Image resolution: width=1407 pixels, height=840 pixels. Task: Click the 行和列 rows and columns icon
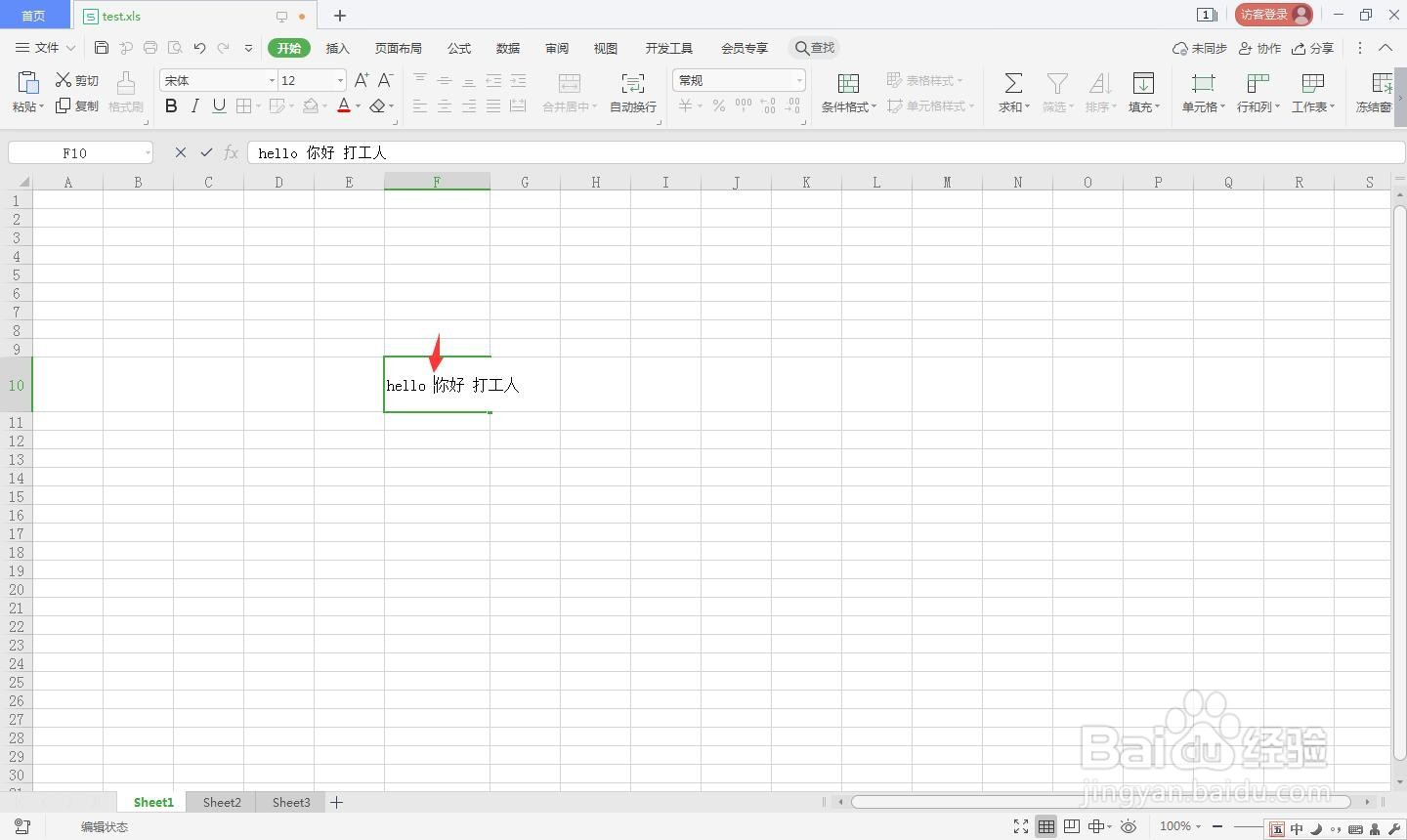click(x=1258, y=83)
